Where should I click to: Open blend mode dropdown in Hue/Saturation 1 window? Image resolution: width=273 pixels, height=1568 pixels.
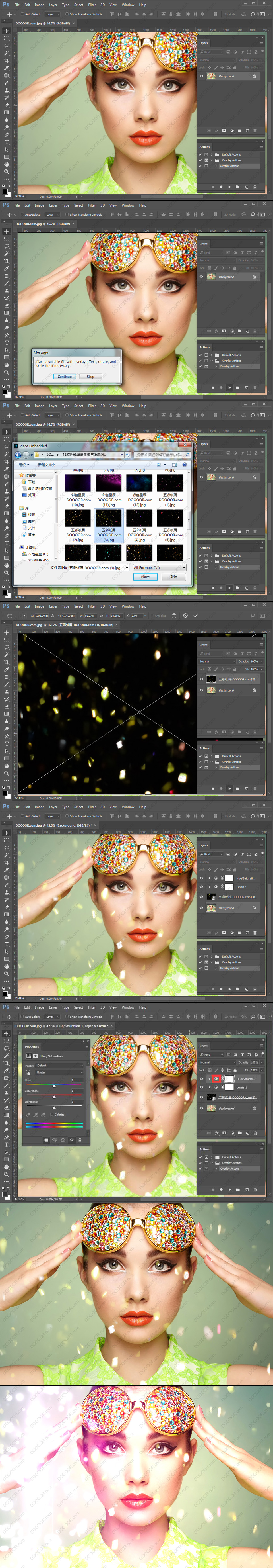point(218,1062)
